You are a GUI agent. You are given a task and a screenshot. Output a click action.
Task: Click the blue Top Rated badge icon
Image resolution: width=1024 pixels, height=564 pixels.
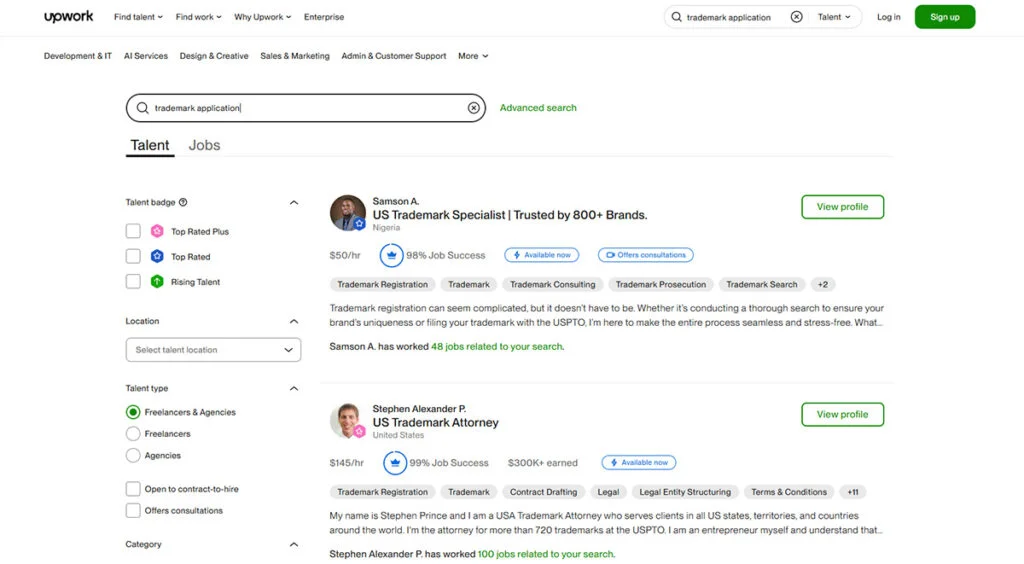pyautogui.click(x=157, y=257)
